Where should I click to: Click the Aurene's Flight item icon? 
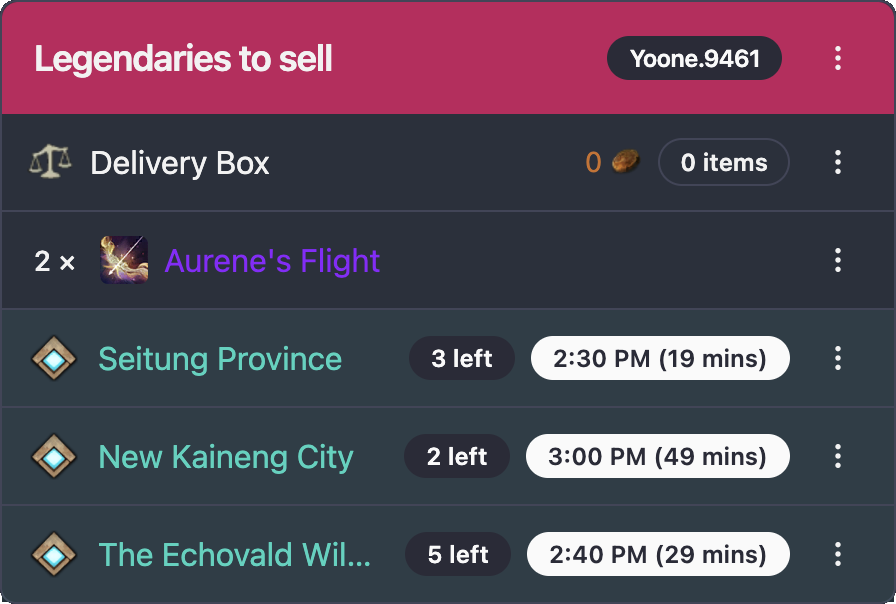tap(124, 261)
